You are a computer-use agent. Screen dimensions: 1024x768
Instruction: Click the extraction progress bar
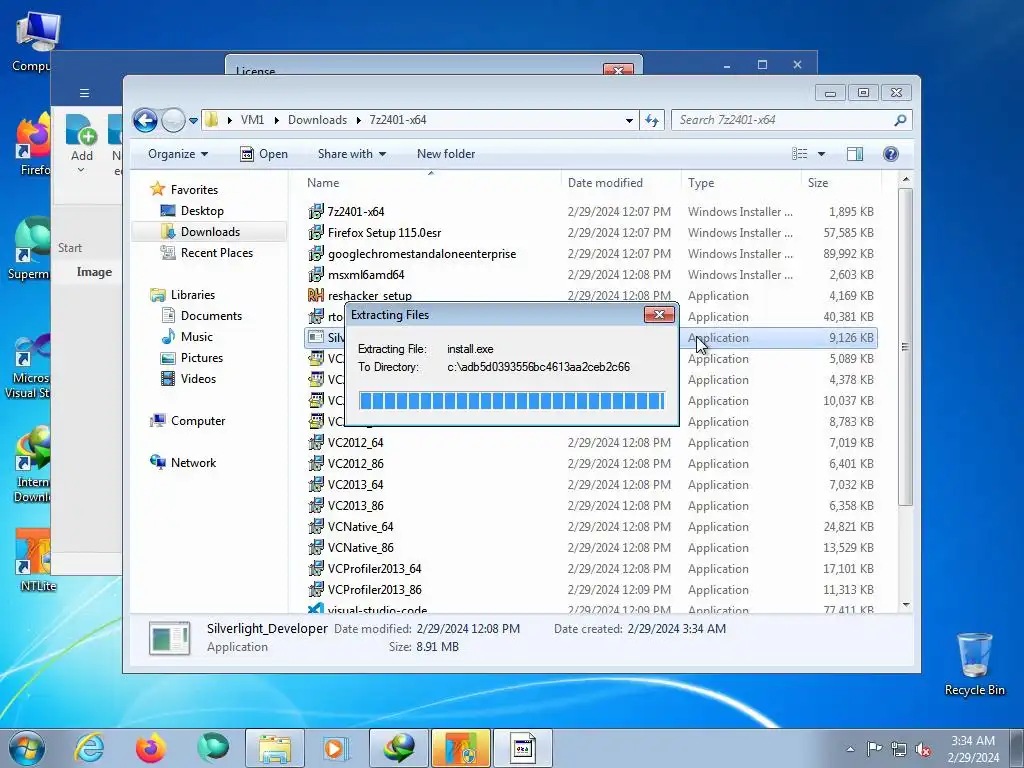512,400
